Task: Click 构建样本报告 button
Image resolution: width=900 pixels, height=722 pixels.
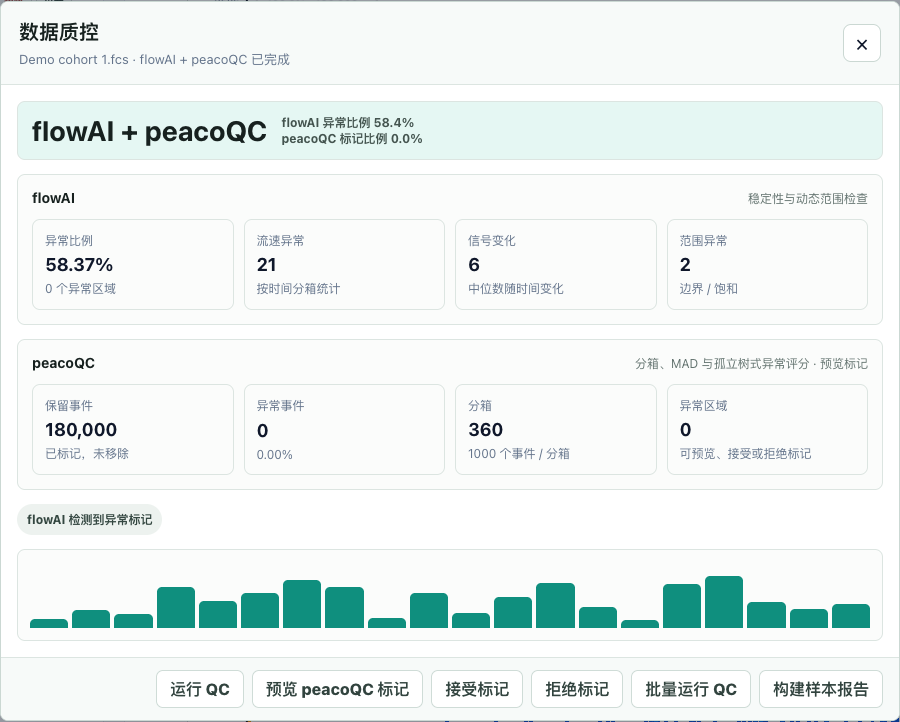Action: tap(821, 689)
